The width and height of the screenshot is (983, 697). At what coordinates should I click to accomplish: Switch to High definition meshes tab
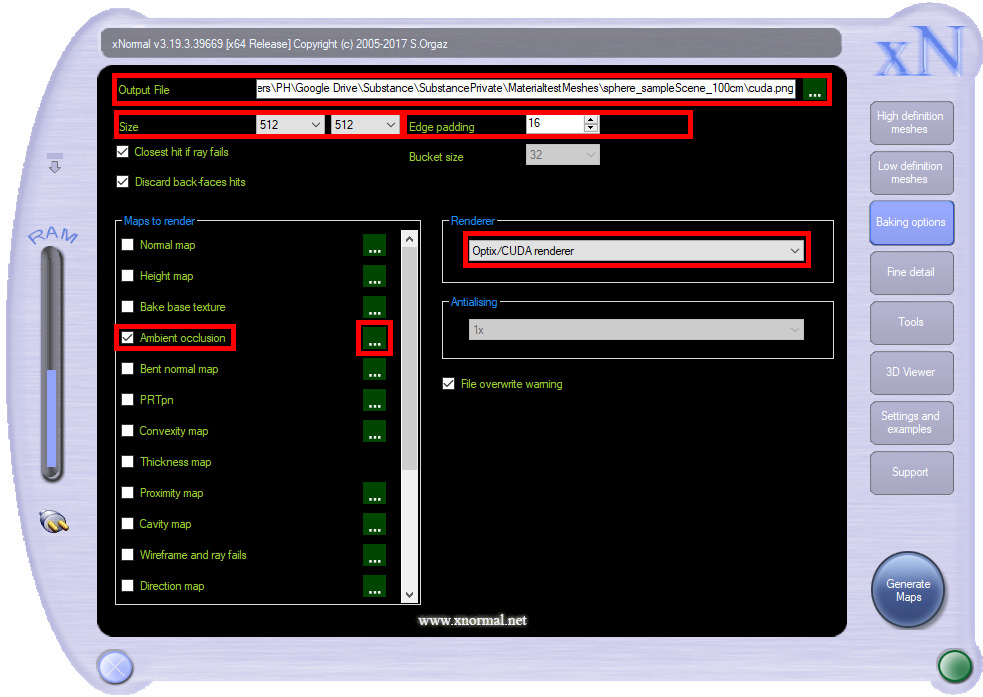point(910,123)
